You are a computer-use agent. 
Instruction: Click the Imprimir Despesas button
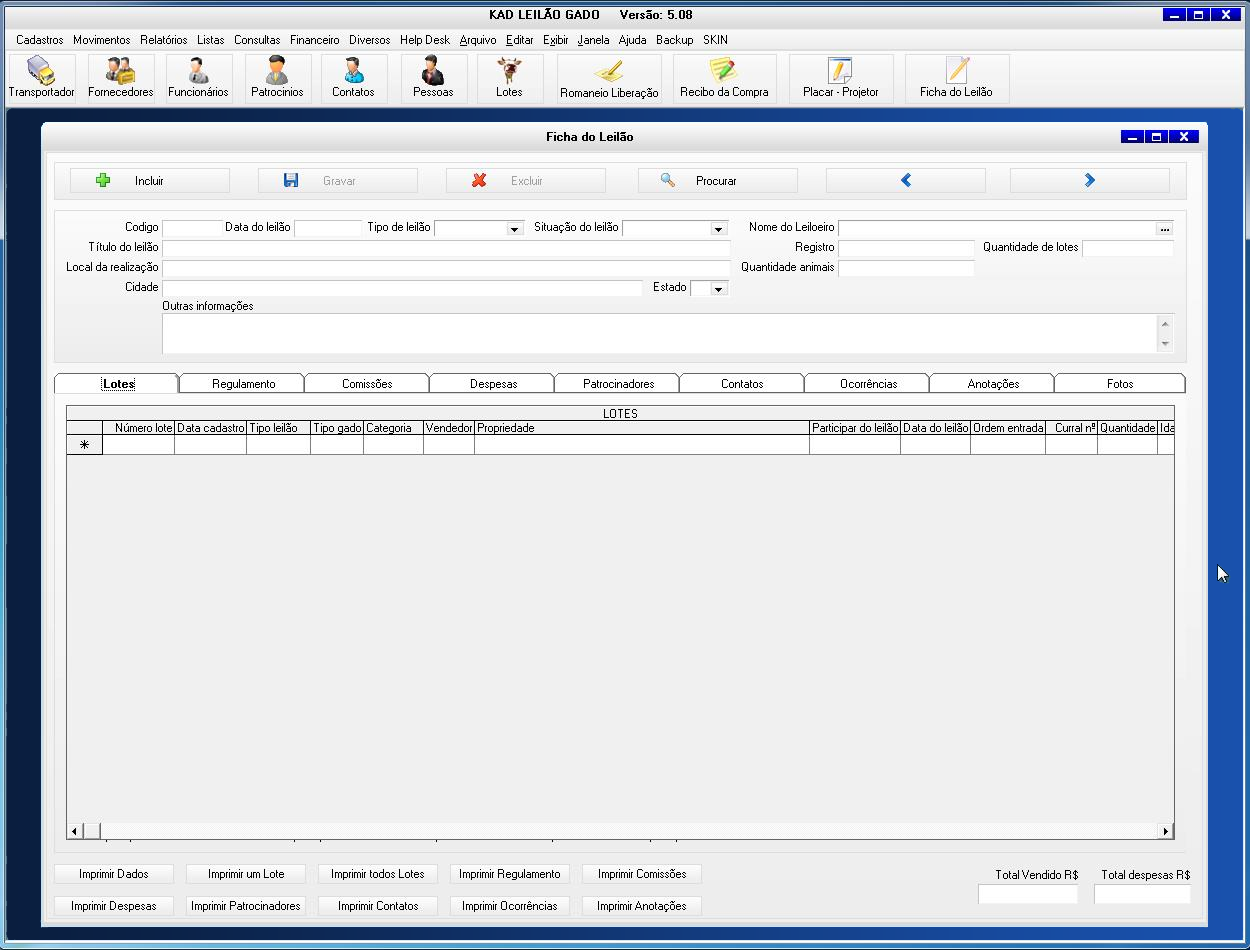coord(114,906)
